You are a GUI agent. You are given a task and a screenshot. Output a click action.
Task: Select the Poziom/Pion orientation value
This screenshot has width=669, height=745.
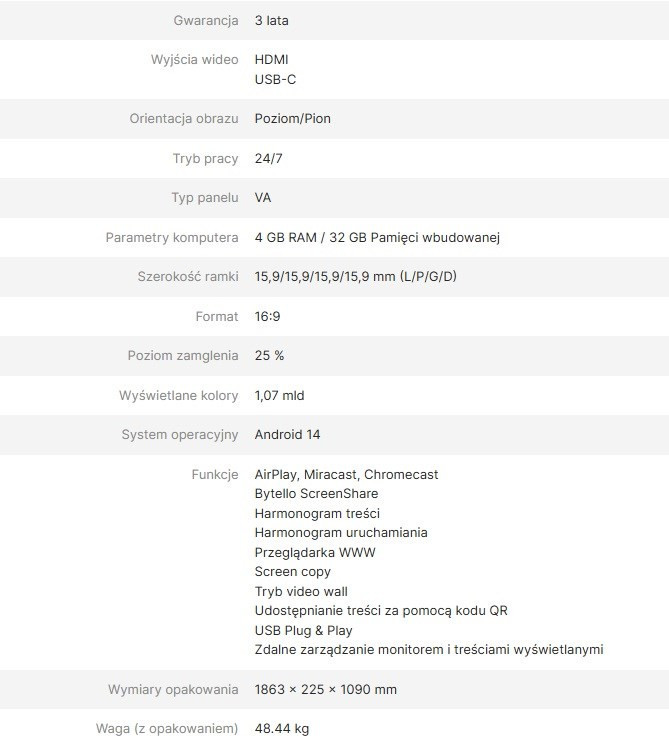[x=292, y=119]
